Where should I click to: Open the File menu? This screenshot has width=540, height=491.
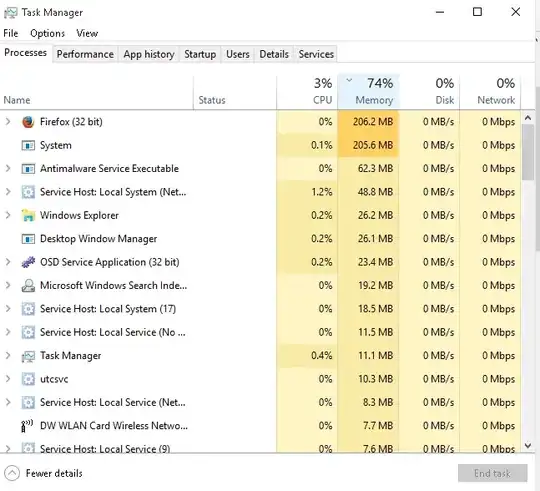click(x=11, y=33)
